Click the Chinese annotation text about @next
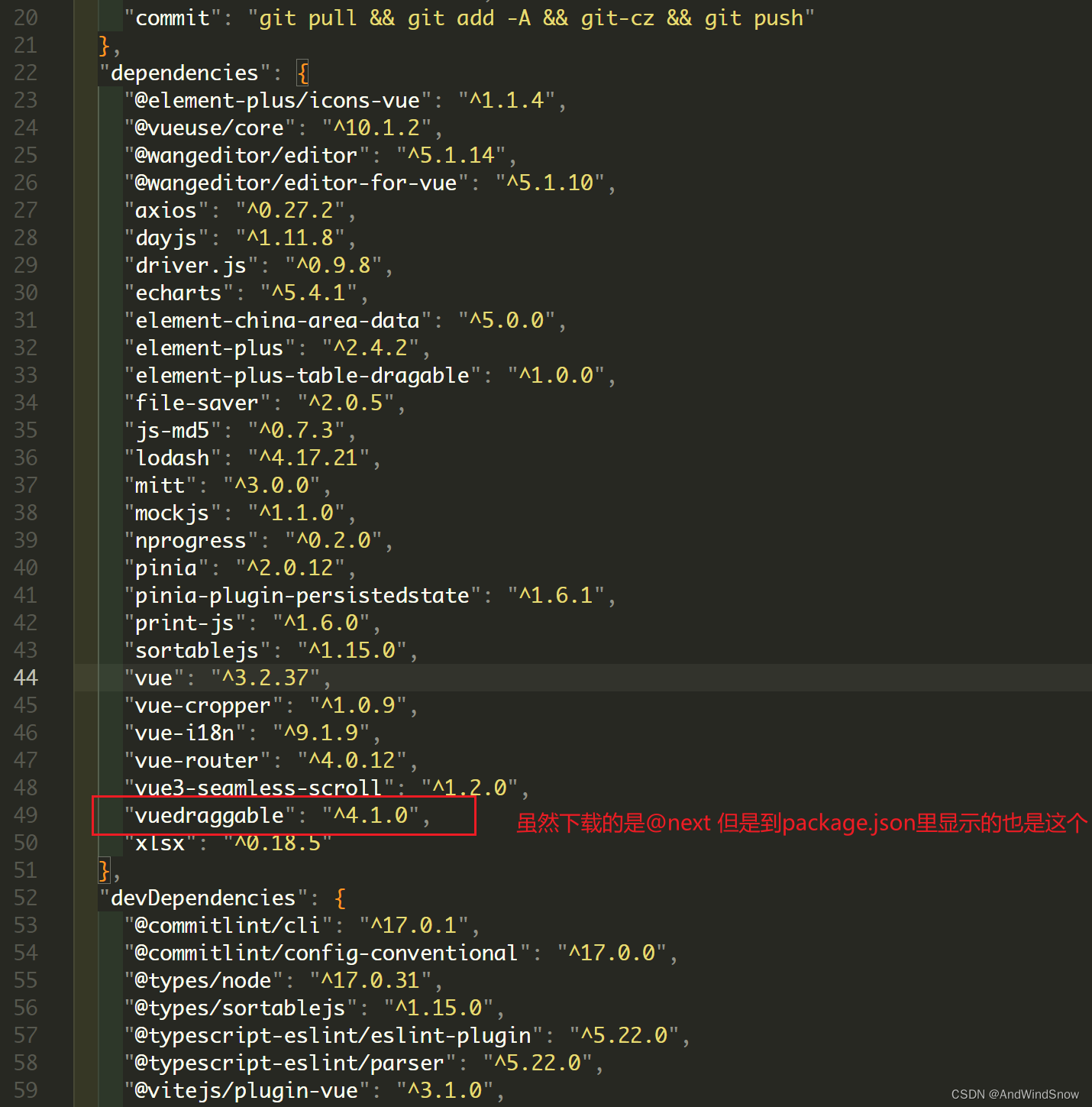1092x1107 pixels. pos(800,823)
